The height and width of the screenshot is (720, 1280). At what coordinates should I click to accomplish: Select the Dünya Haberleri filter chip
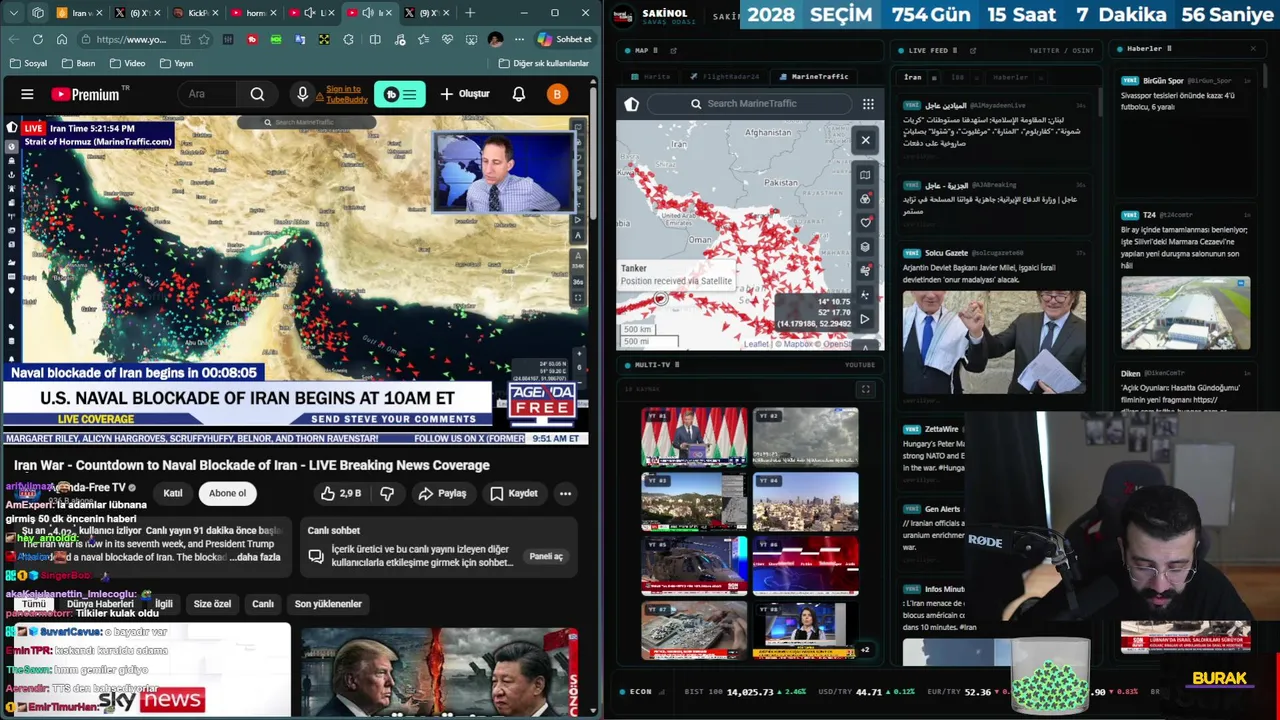click(x=100, y=604)
